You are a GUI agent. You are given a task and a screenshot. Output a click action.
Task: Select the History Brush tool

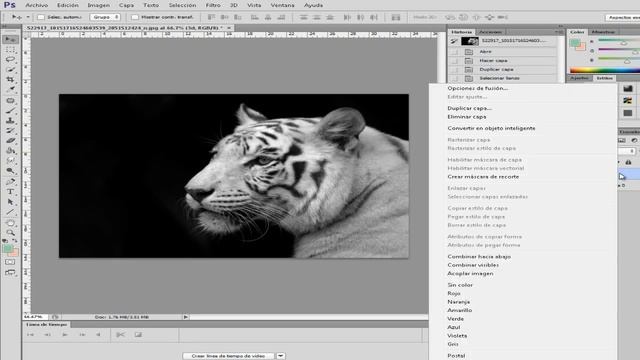pyautogui.click(x=10, y=131)
